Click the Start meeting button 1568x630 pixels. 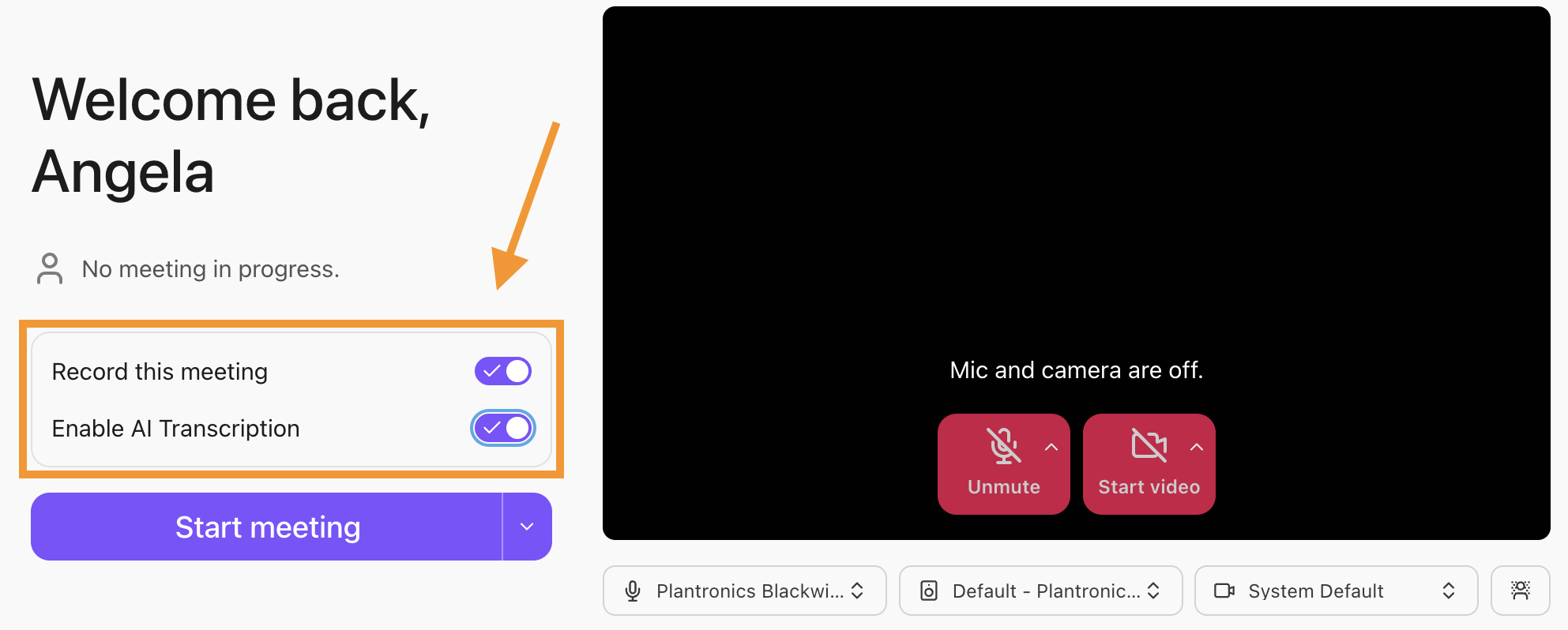(267, 527)
